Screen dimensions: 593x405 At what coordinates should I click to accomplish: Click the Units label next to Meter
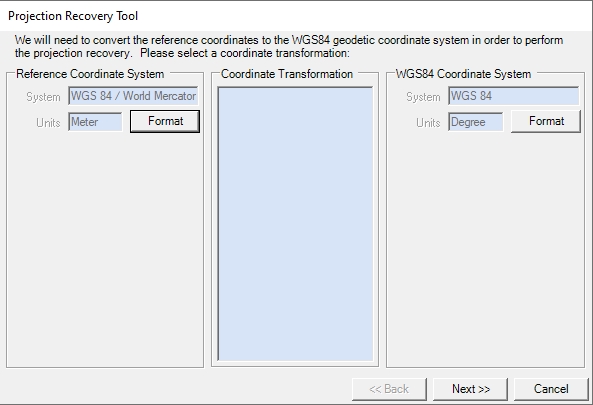(48, 123)
